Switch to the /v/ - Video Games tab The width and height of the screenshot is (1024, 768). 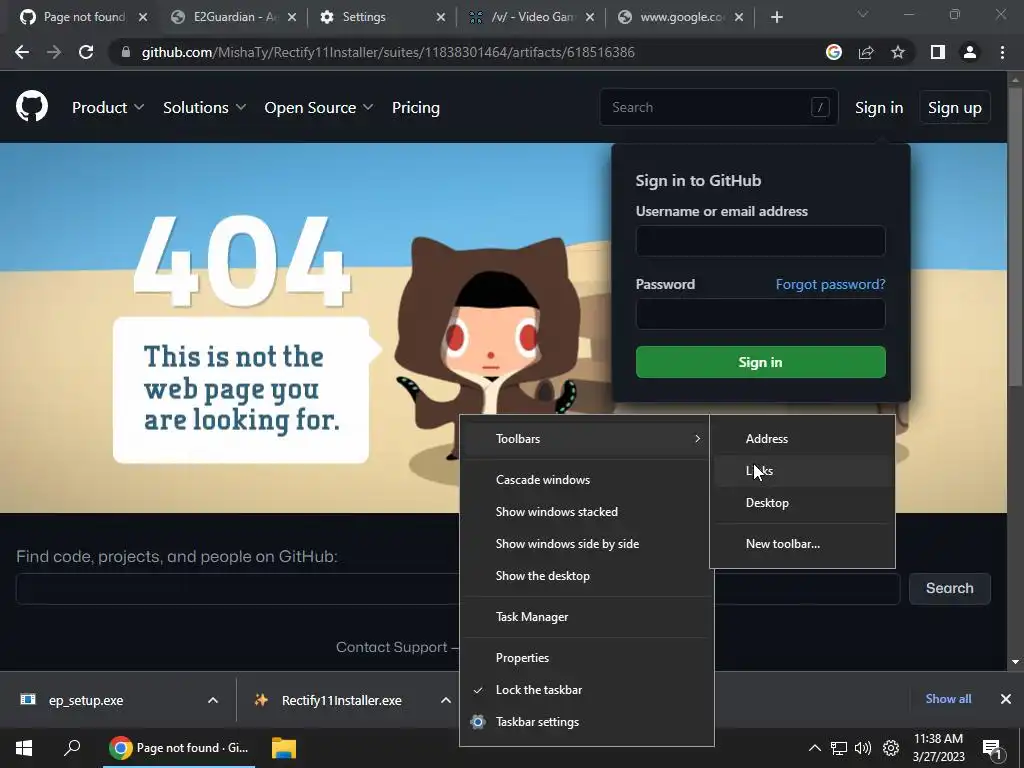[x=530, y=17]
